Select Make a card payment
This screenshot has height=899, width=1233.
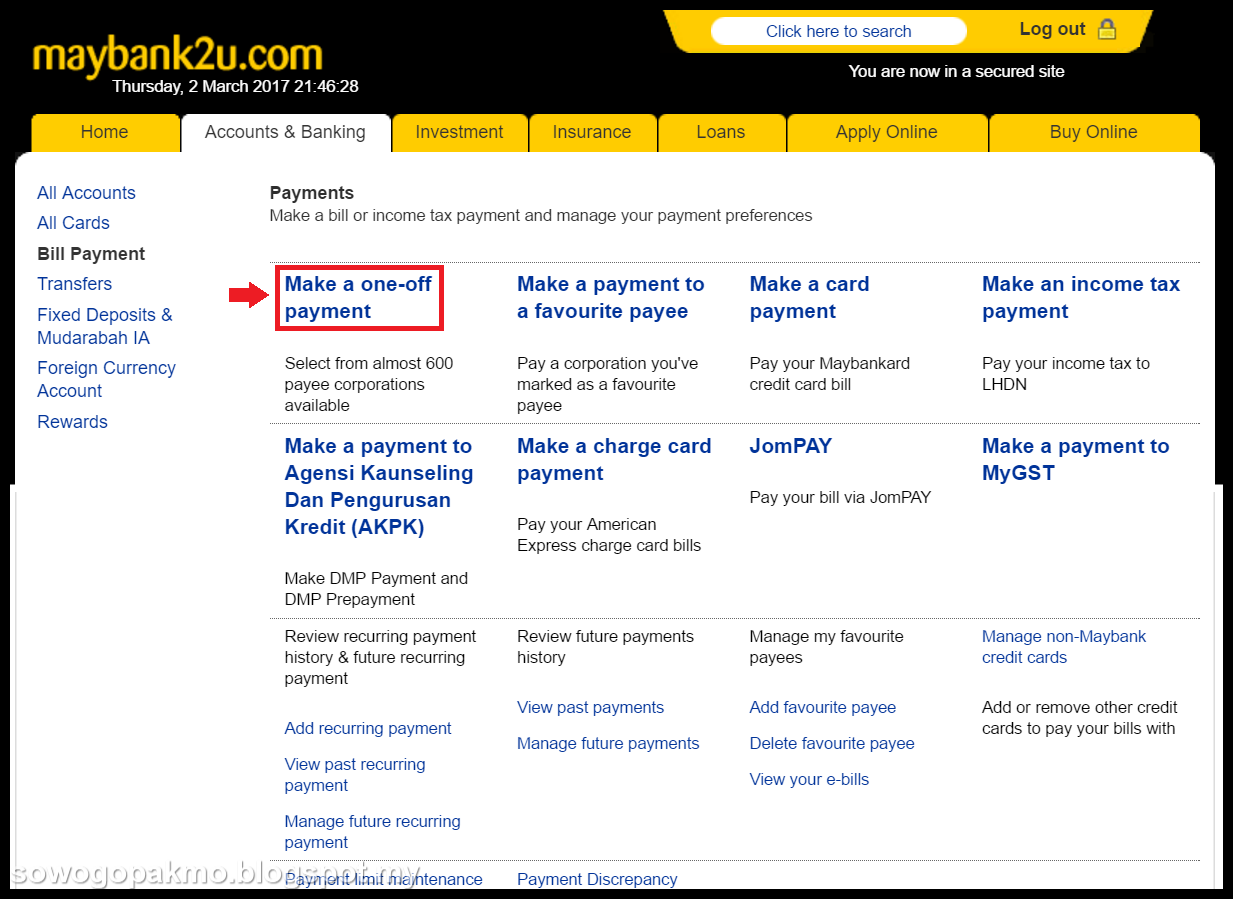[x=809, y=297]
